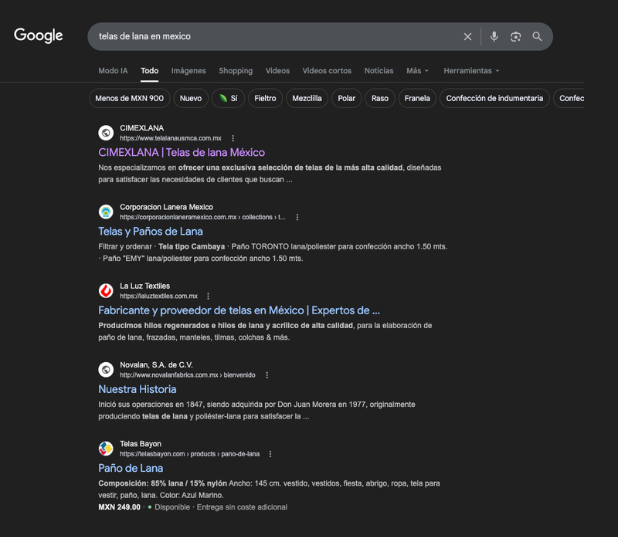Screen dimensions: 618x537
Task: Select the Todo tab
Action: 150,71
